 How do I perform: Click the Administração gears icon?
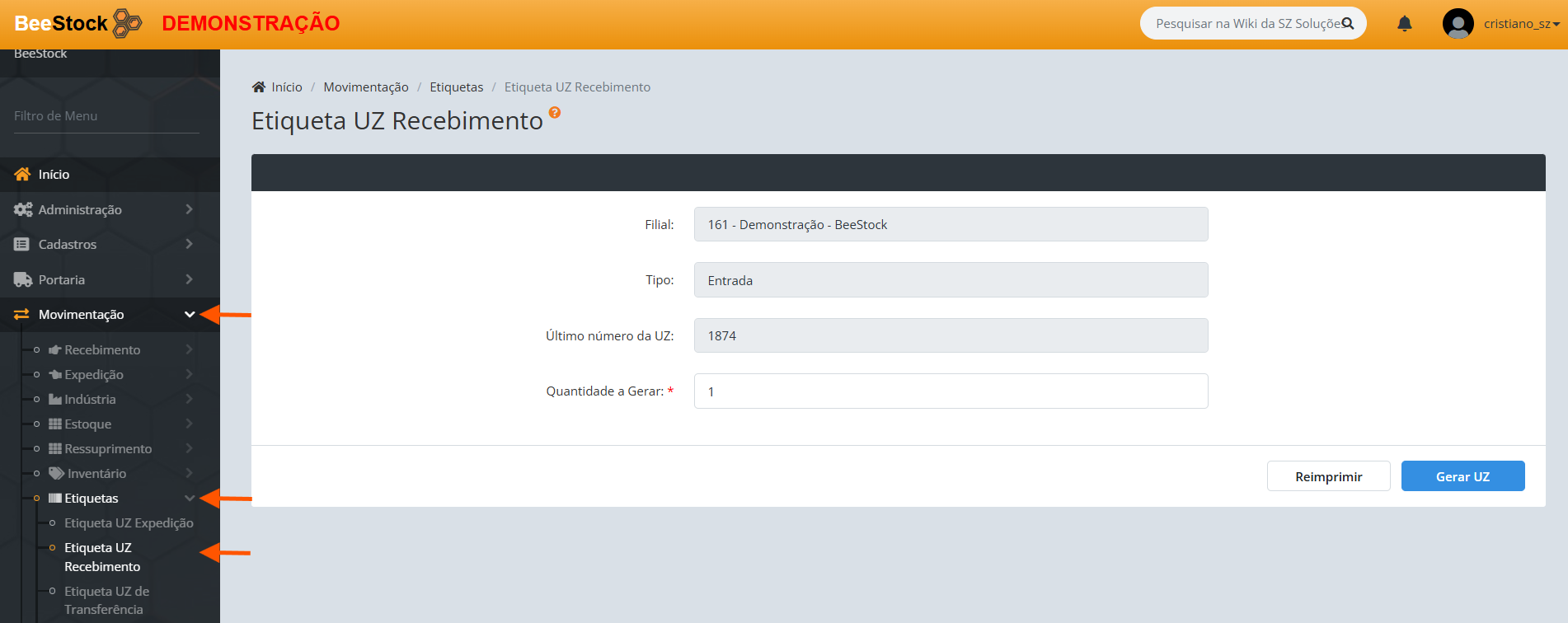[x=22, y=210]
